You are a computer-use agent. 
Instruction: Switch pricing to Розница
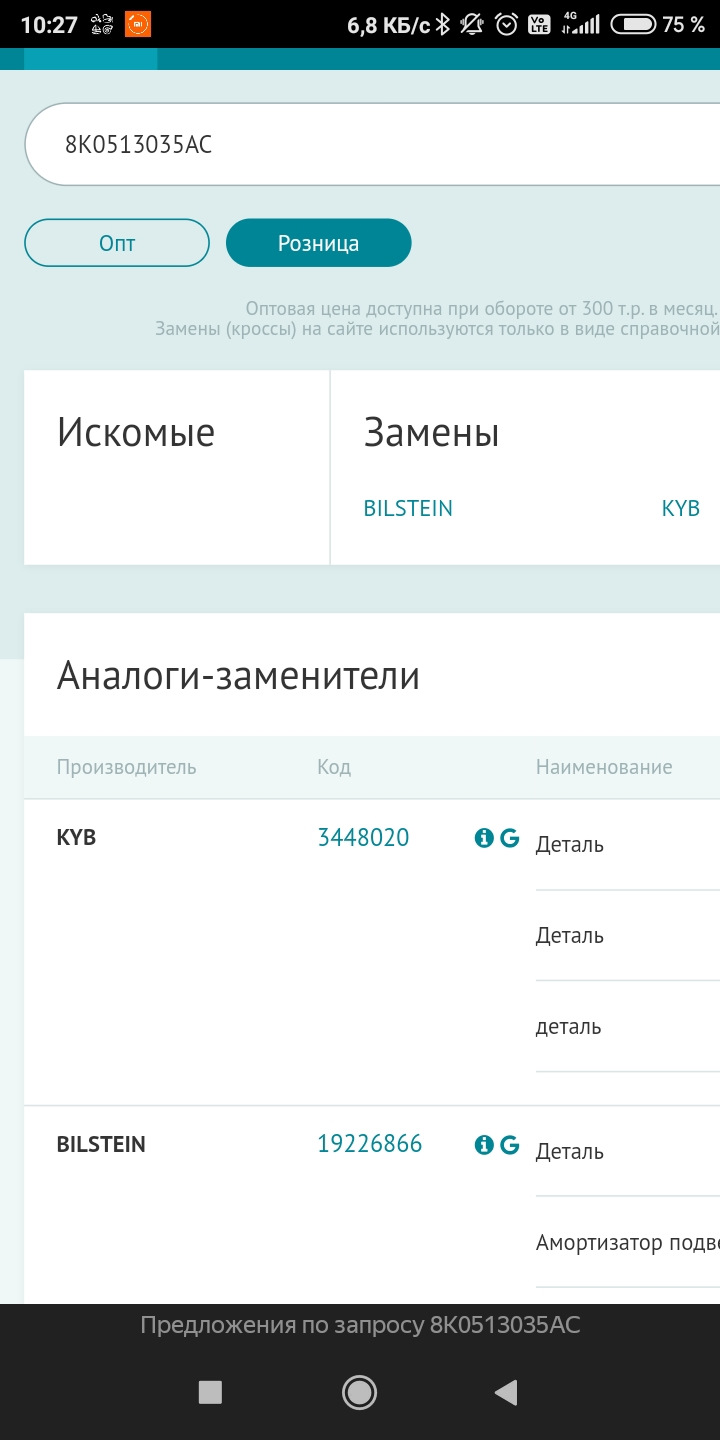point(318,243)
